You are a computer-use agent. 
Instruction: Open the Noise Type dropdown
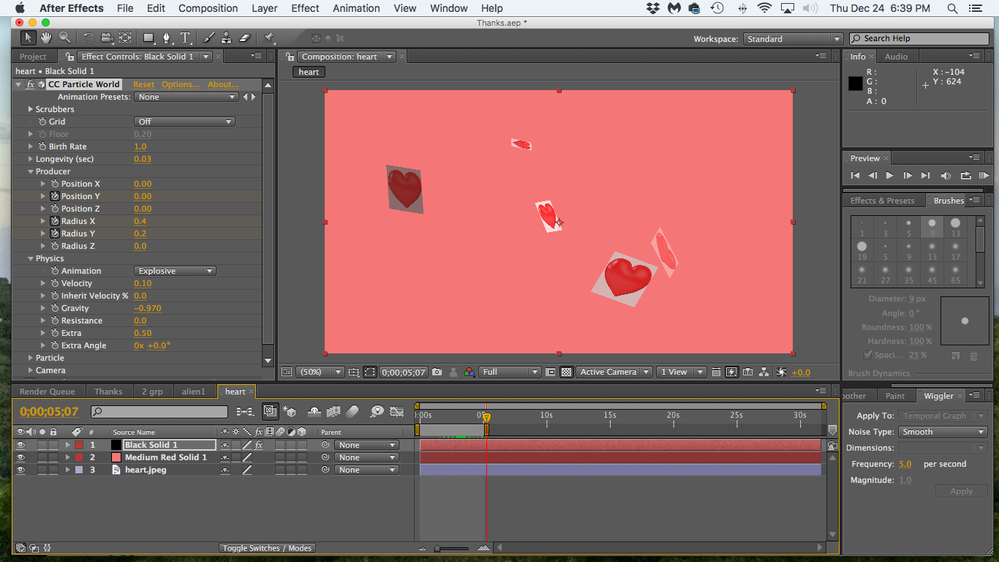pos(942,432)
